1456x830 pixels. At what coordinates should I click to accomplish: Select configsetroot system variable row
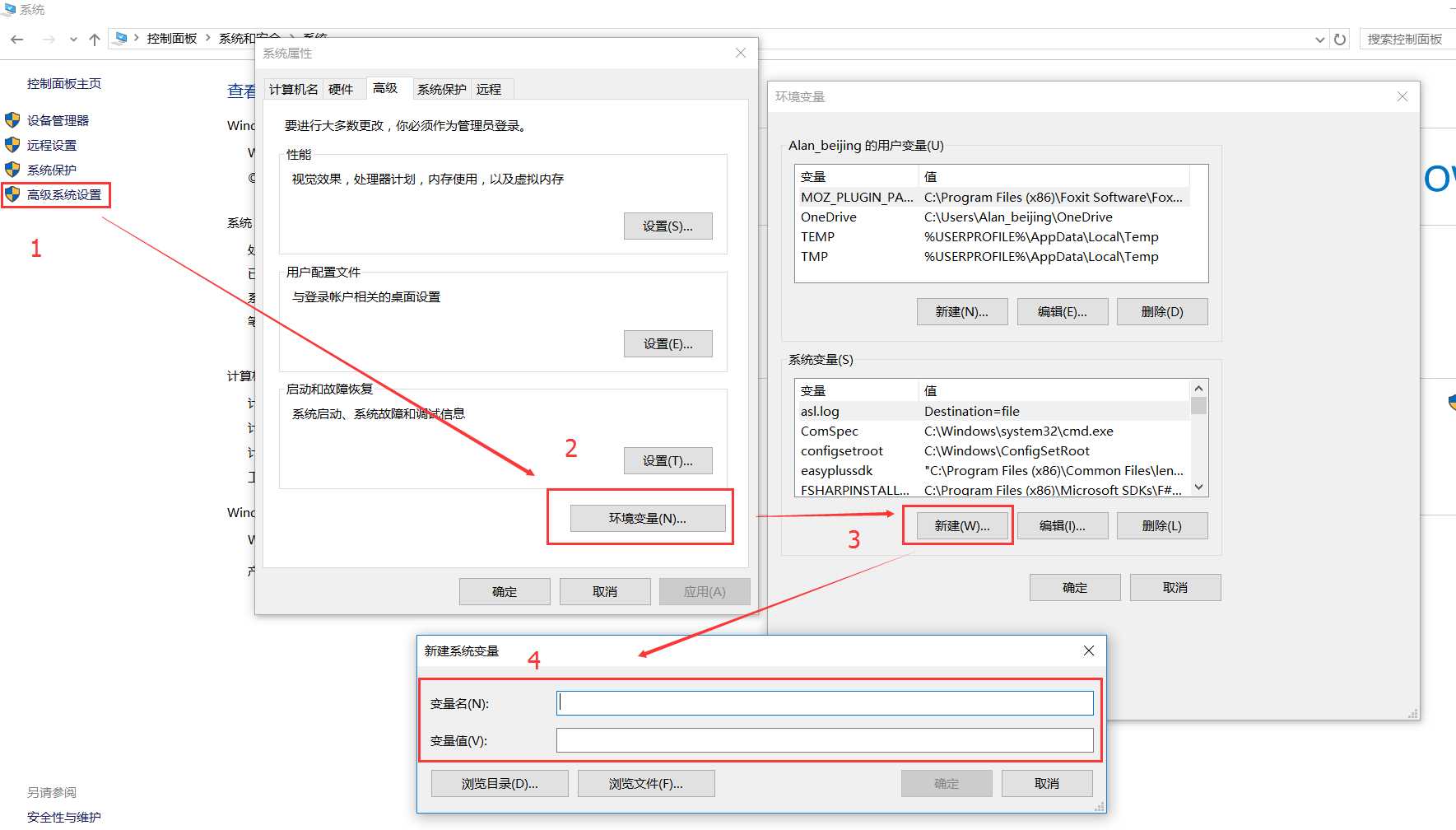(x=992, y=450)
